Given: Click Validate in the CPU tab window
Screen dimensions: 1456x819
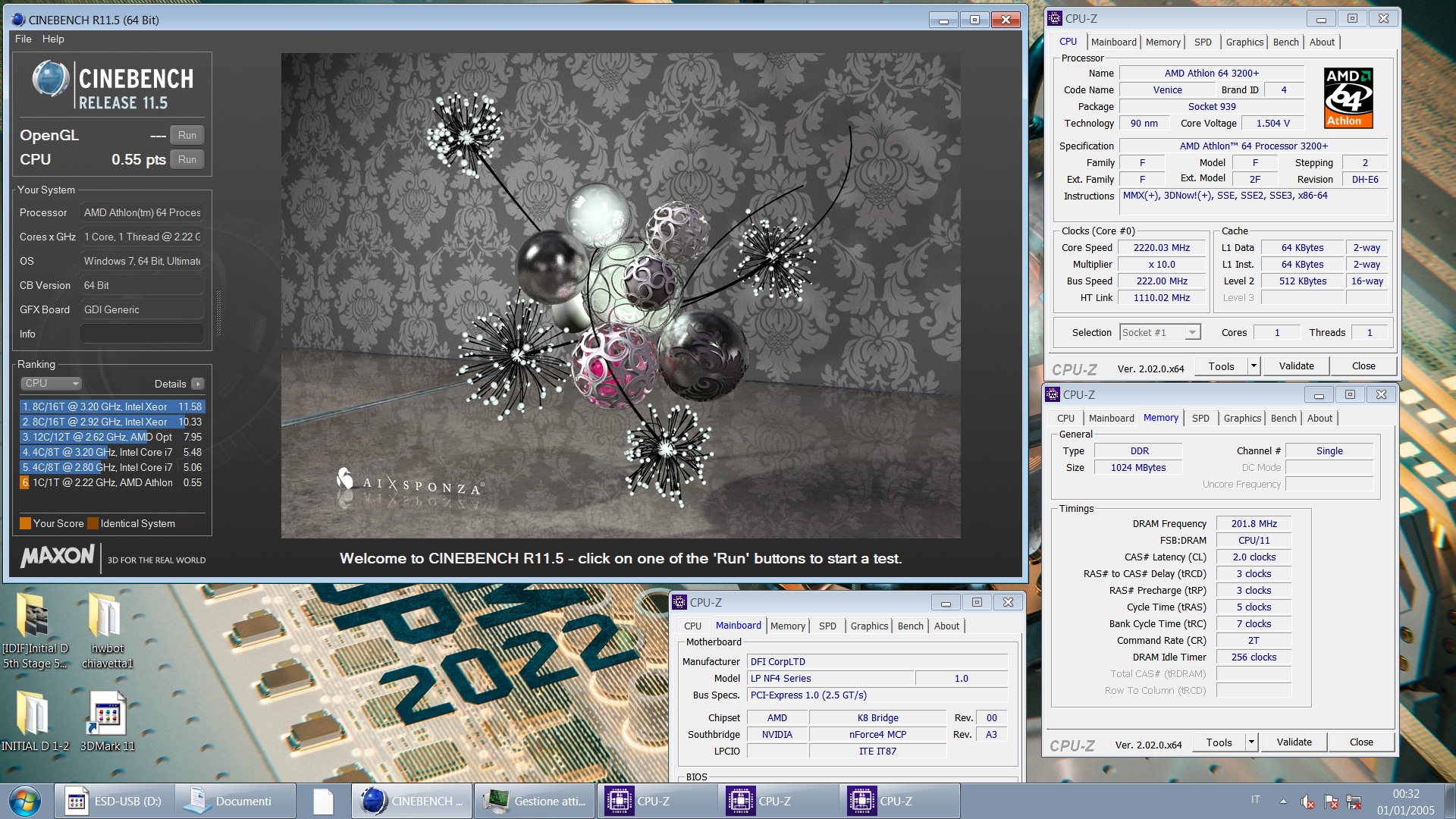Looking at the screenshot, I should click(x=1296, y=366).
